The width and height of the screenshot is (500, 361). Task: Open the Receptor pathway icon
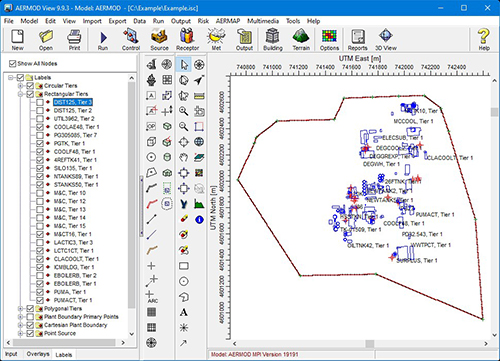(x=187, y=40)
